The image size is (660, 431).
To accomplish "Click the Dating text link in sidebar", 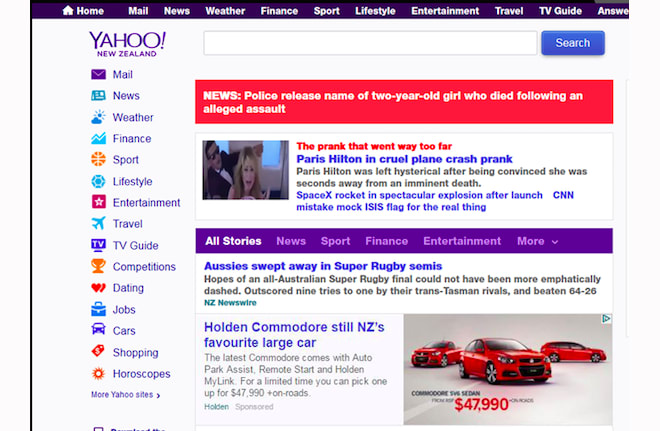I will (x=128, y=288).
